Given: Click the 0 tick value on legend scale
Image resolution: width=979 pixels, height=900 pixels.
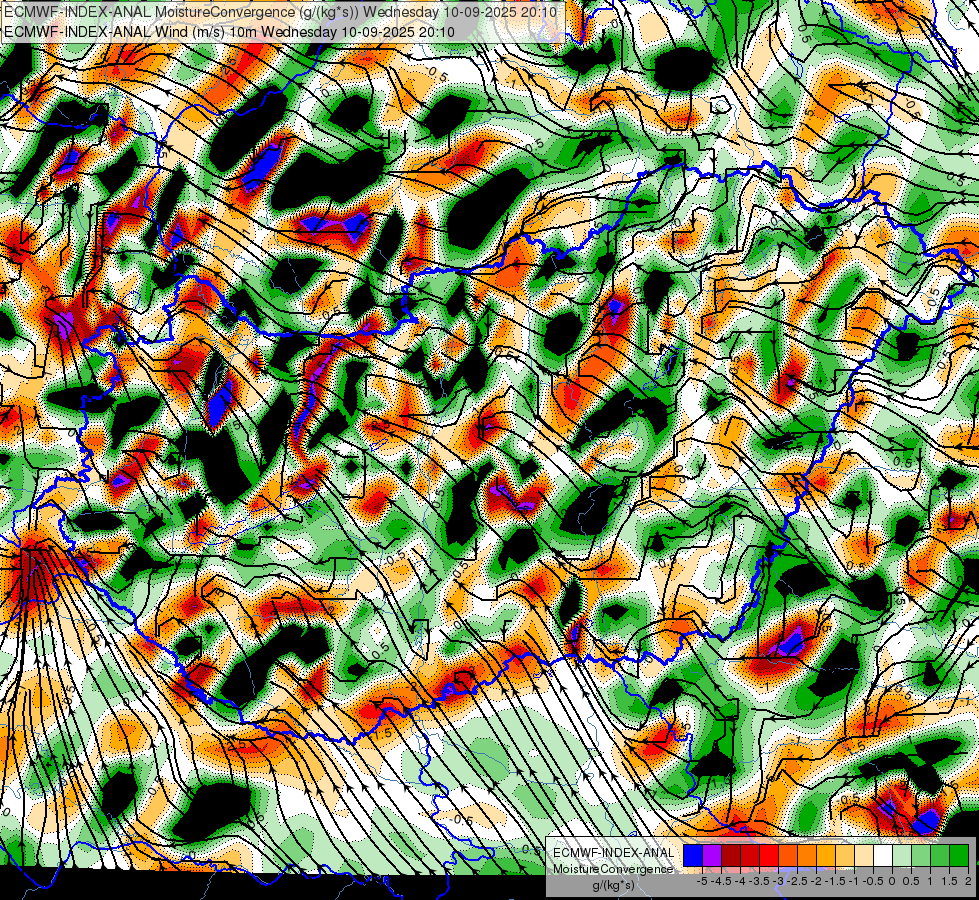Looking at the screenshot, I should pos(892,881).
